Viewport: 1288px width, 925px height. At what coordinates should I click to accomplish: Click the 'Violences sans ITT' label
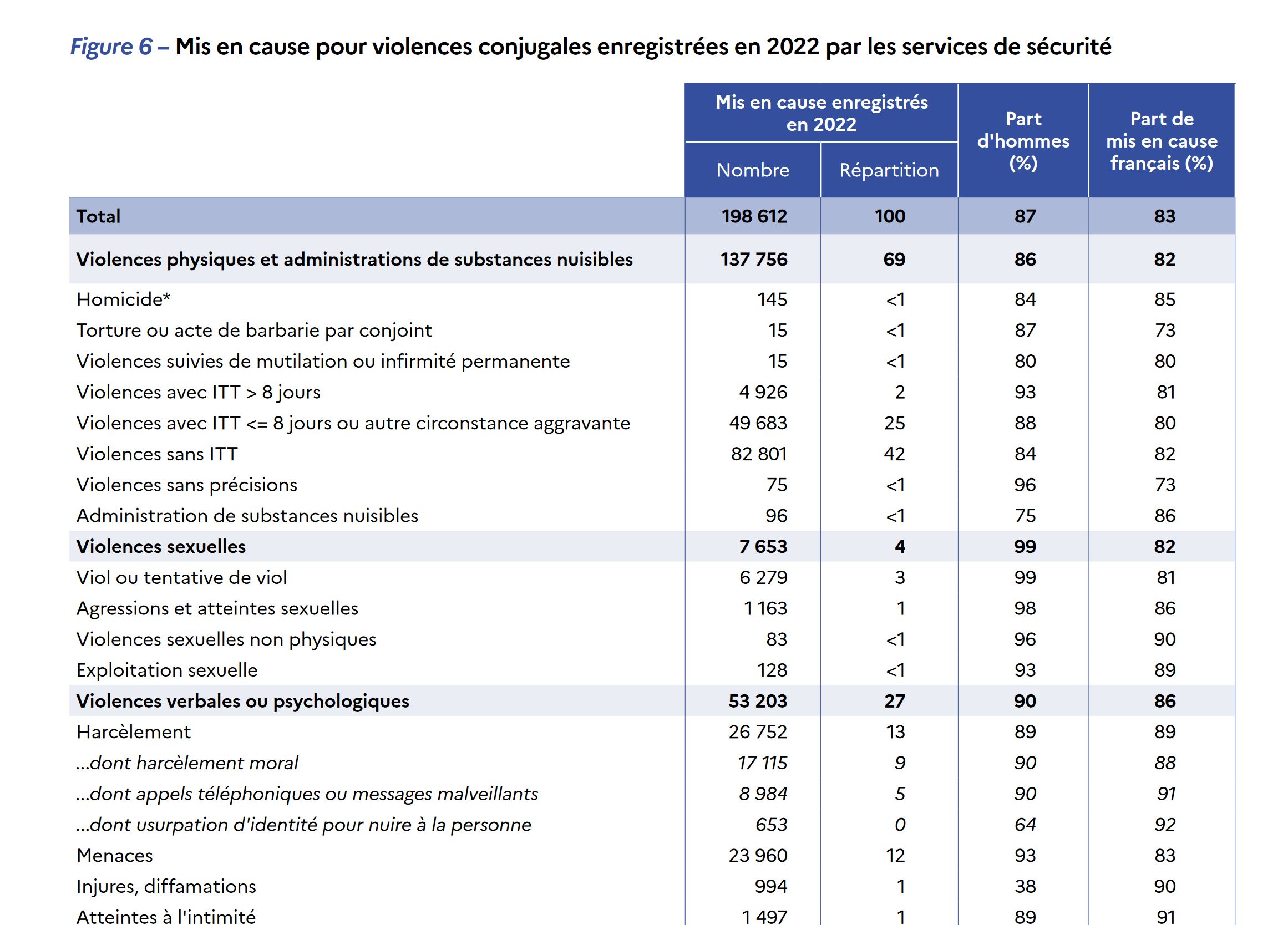point(158,454)
